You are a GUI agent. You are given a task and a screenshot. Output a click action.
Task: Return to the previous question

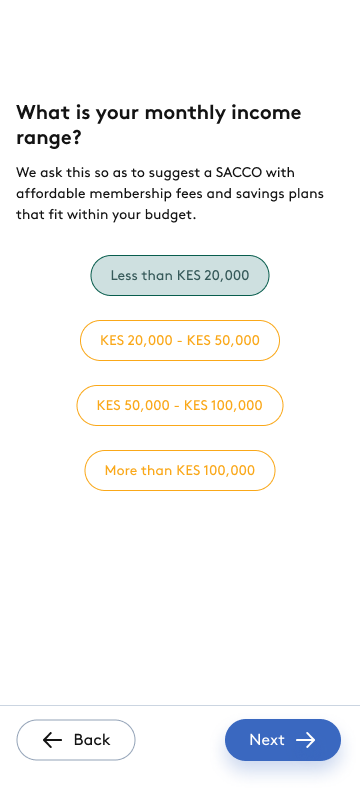click(x=76, y=740)
